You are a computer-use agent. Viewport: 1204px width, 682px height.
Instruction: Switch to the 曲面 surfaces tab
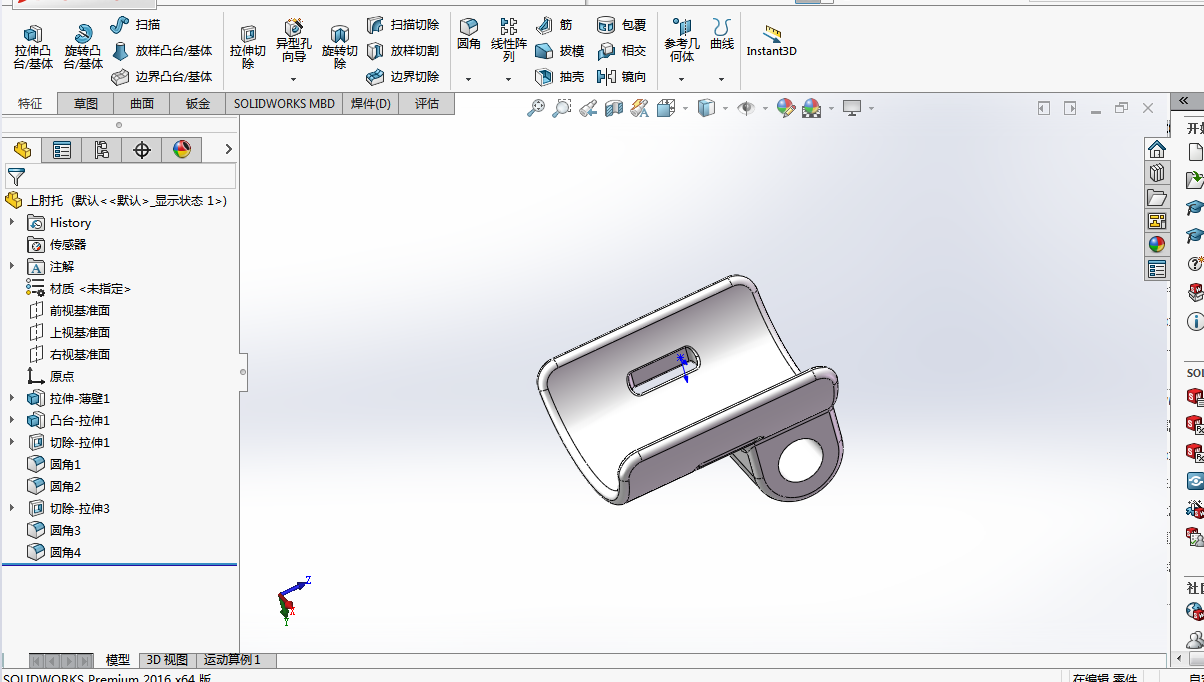(x=142, y=103)
